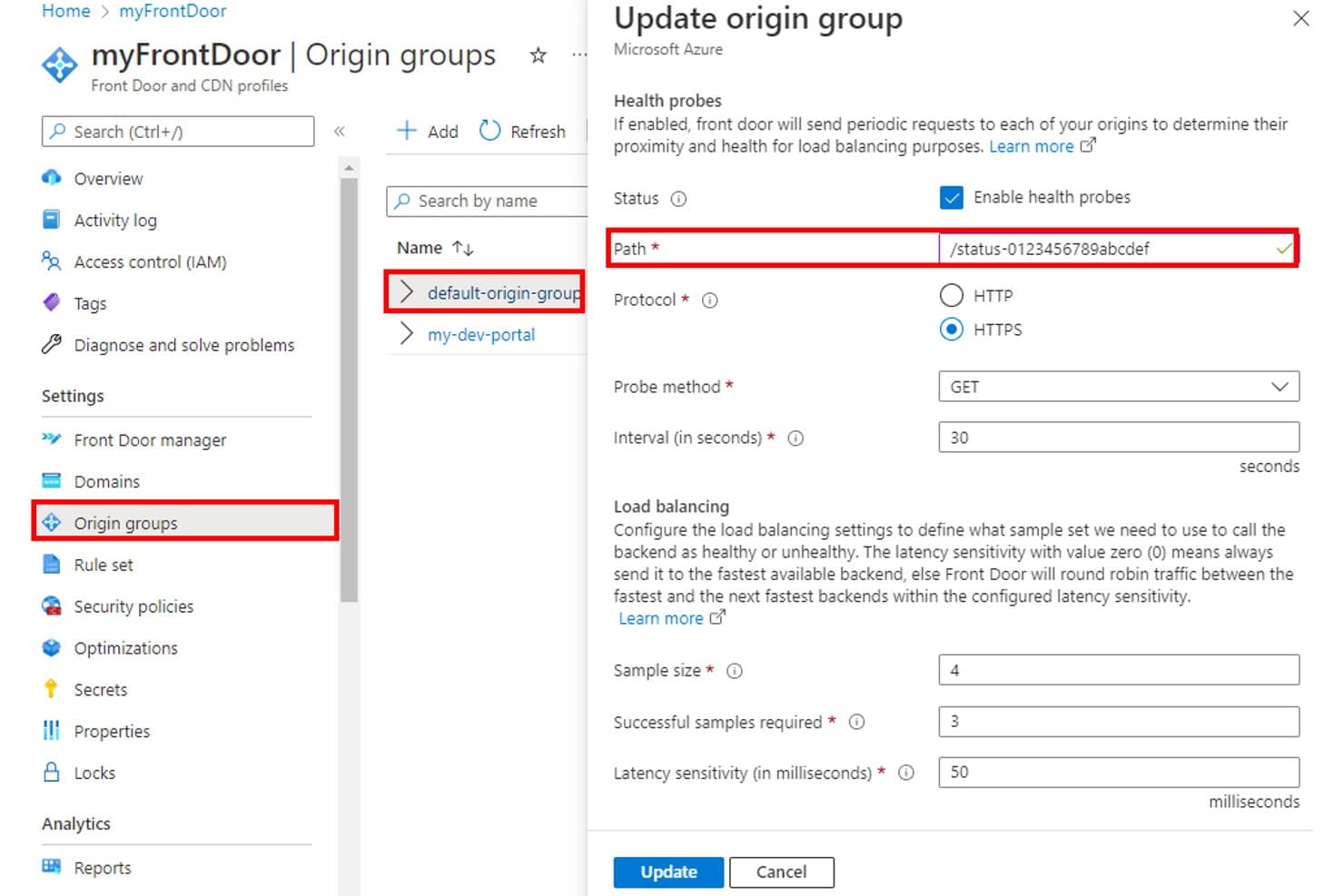
Task: Open the my-dev-portal origin group link
Action: (481, 335)
